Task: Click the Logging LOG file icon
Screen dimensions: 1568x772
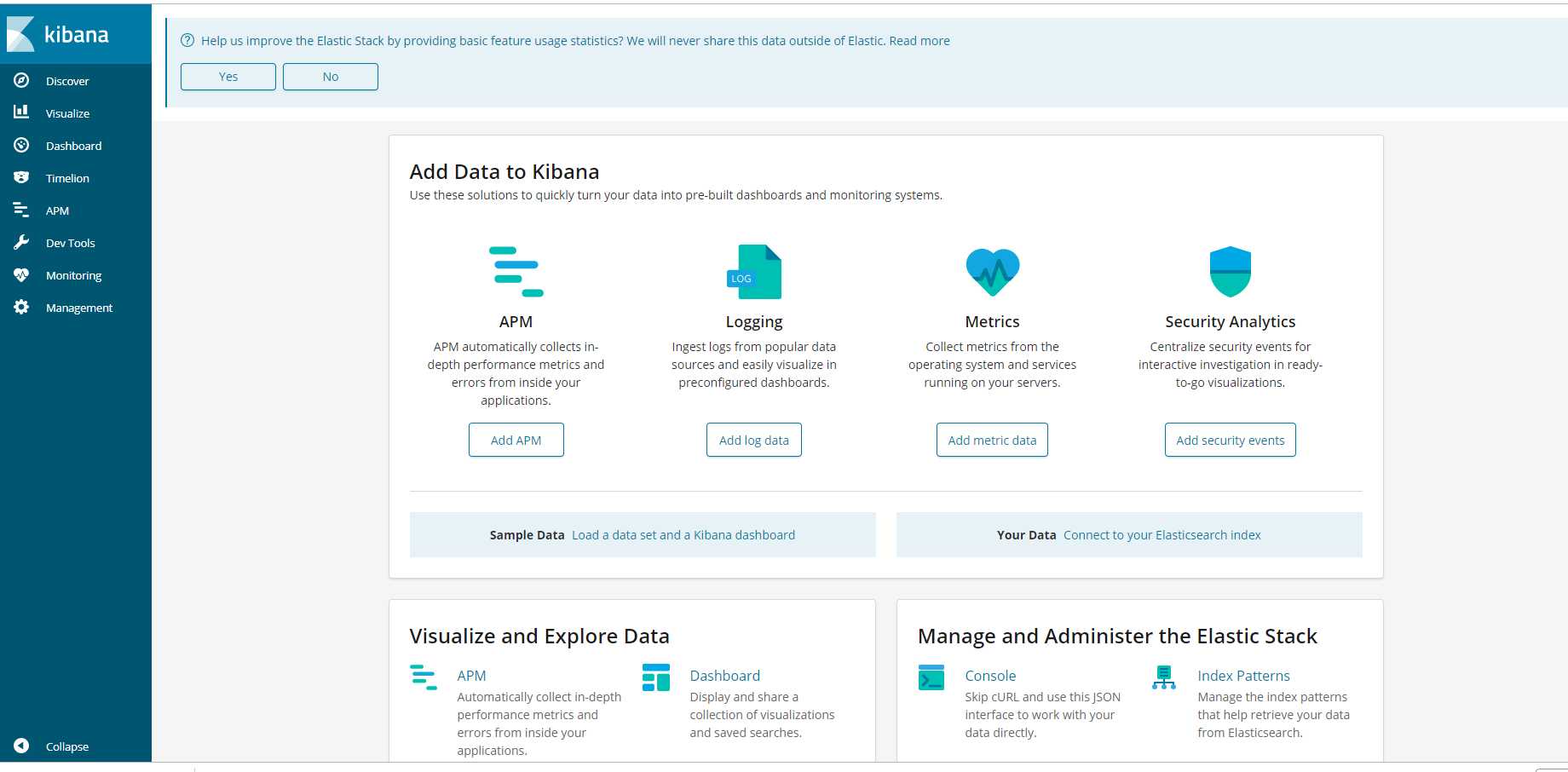Action: 753,272
